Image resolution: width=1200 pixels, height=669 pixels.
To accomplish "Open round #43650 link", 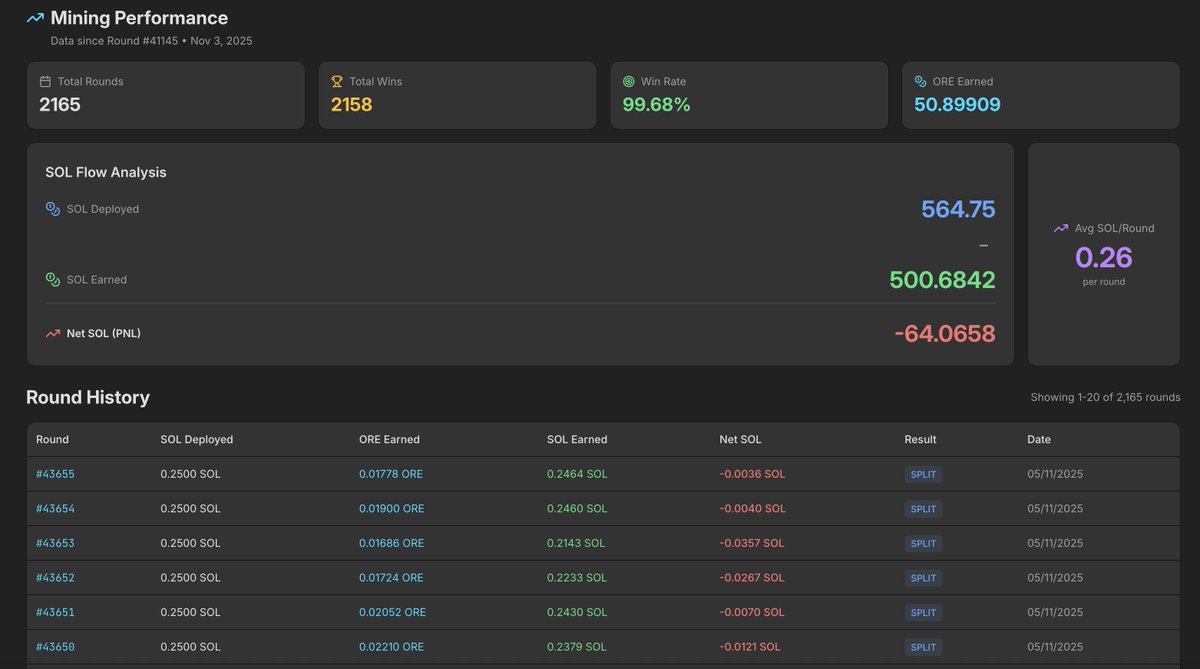I will (x=55, y=647).
